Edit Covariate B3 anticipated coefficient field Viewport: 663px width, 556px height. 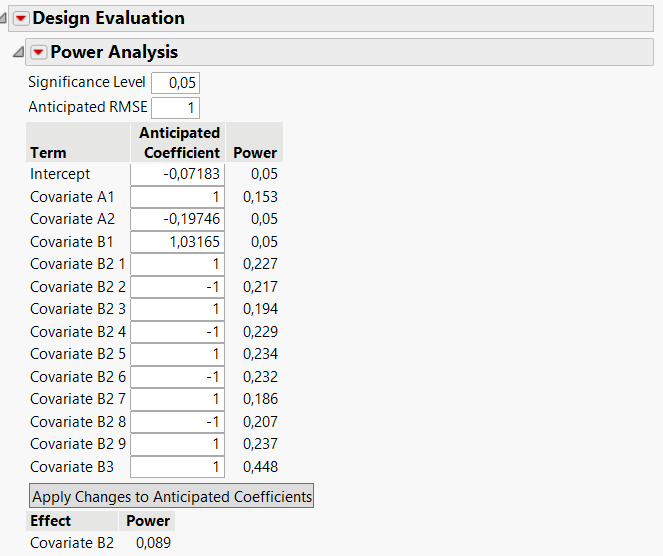177,467
